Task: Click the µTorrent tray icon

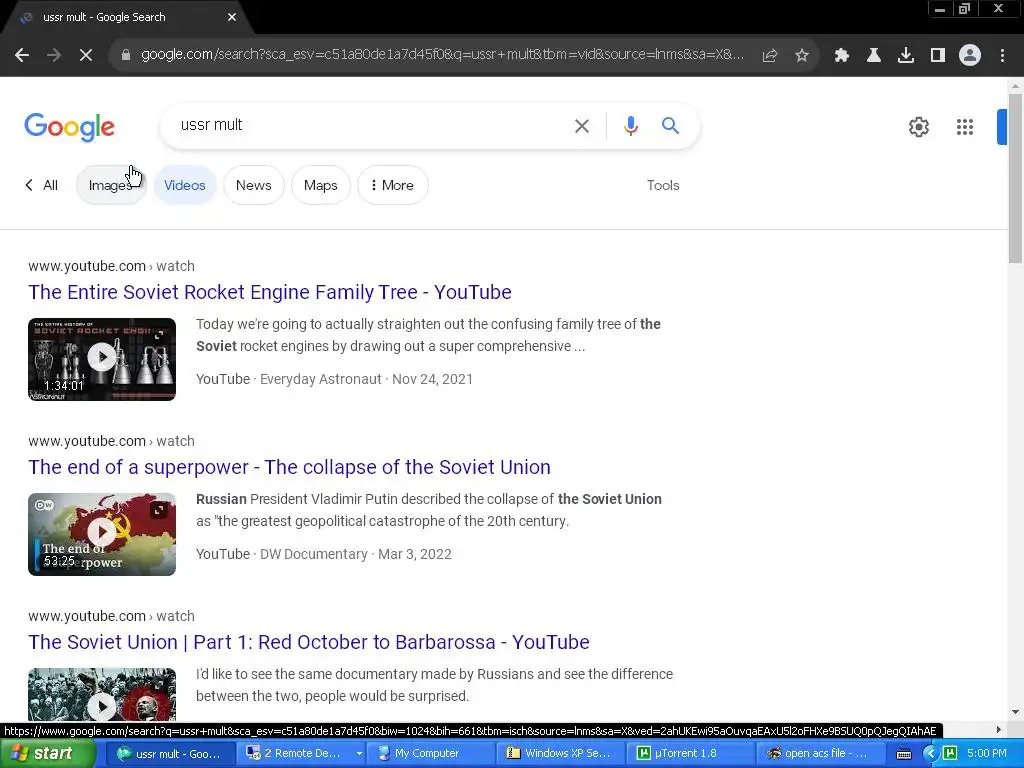Action: click(950, 754)
